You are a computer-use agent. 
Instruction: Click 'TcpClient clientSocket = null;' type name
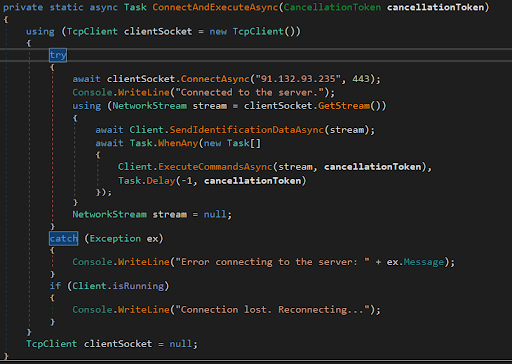point(52,344)
